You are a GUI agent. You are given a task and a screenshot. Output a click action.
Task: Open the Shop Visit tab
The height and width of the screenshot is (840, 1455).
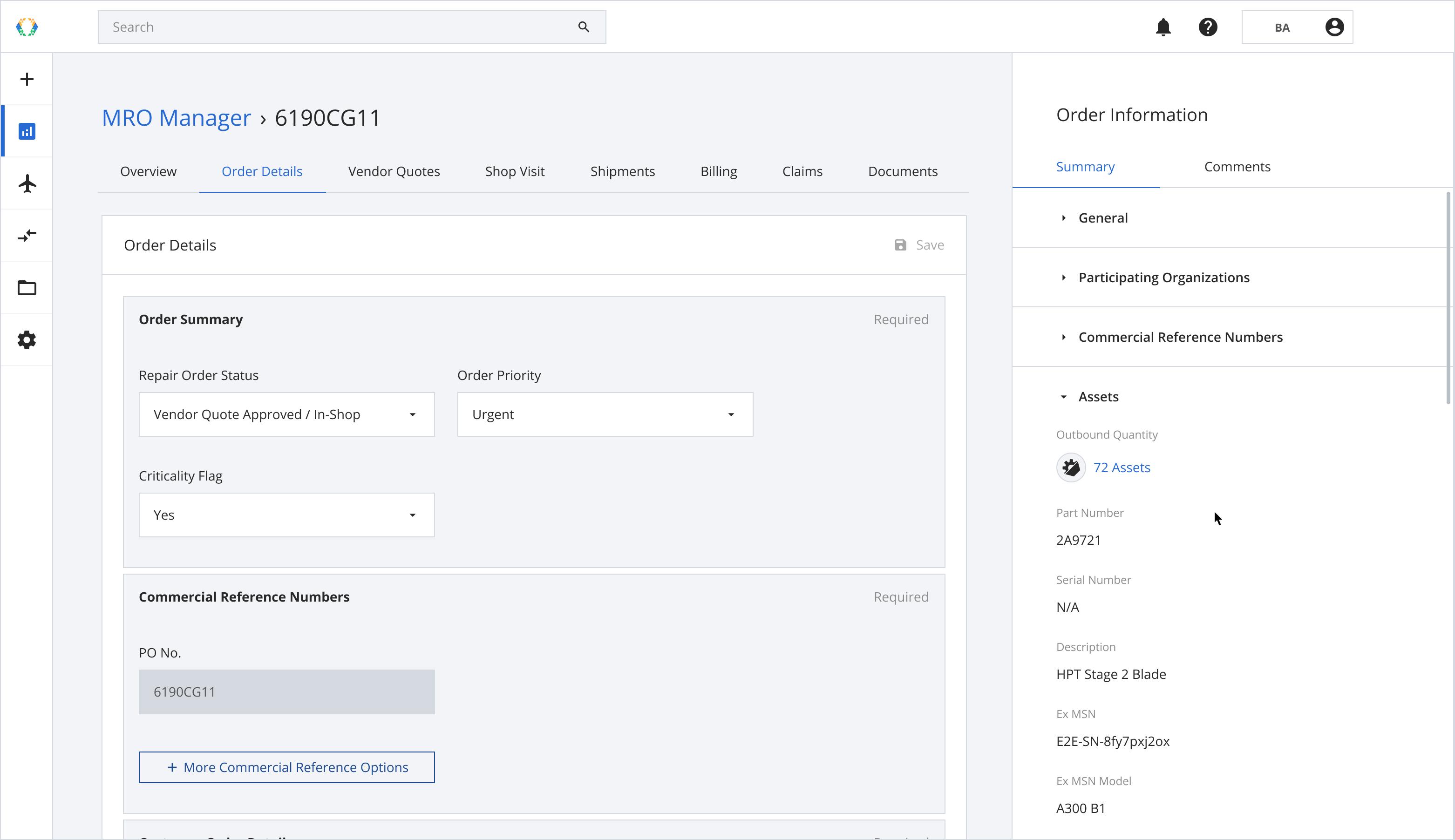[x=515, y=171]
